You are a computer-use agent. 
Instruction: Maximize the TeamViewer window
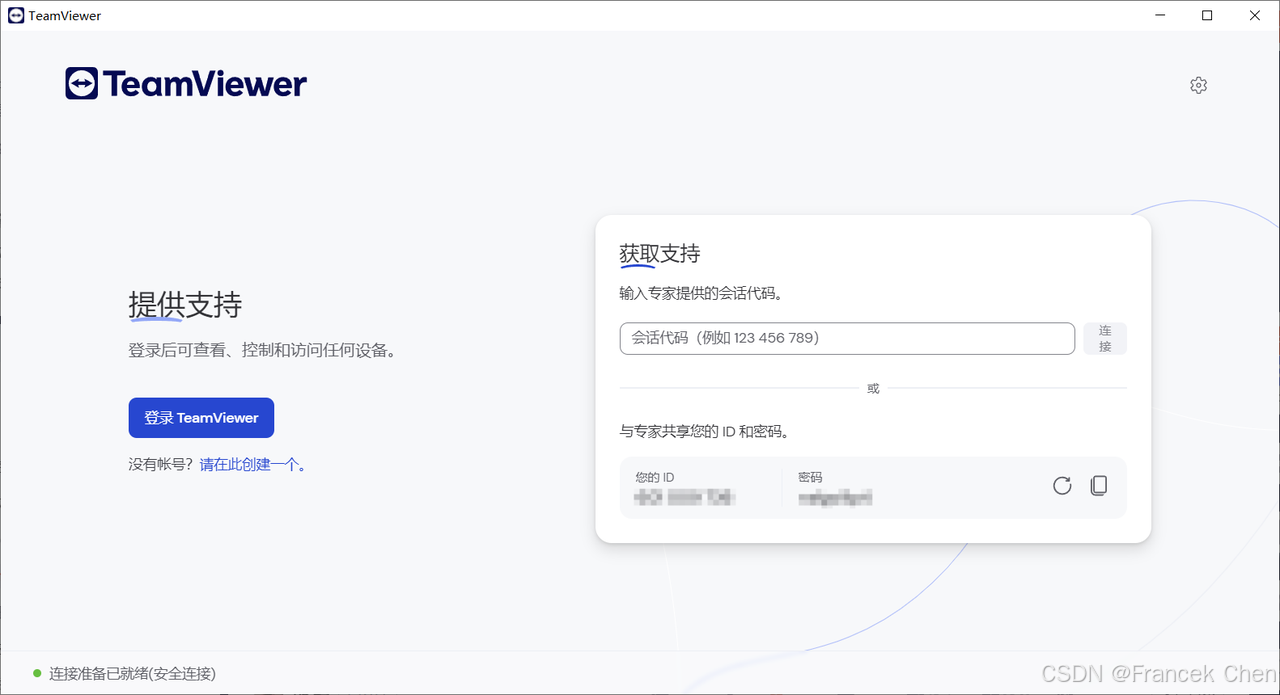click(1207, 15)
